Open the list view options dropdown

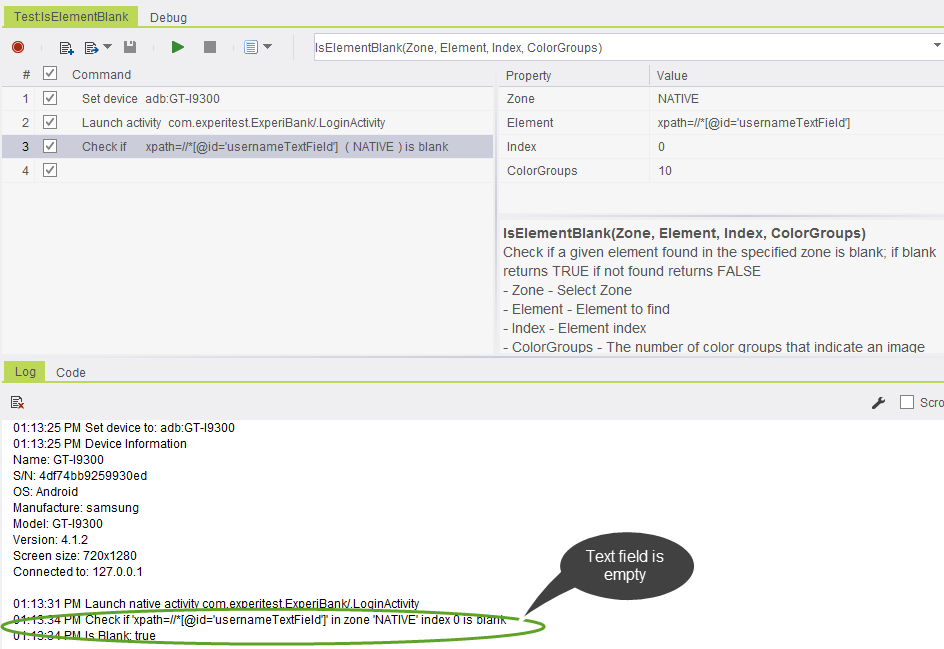[257, 47]
